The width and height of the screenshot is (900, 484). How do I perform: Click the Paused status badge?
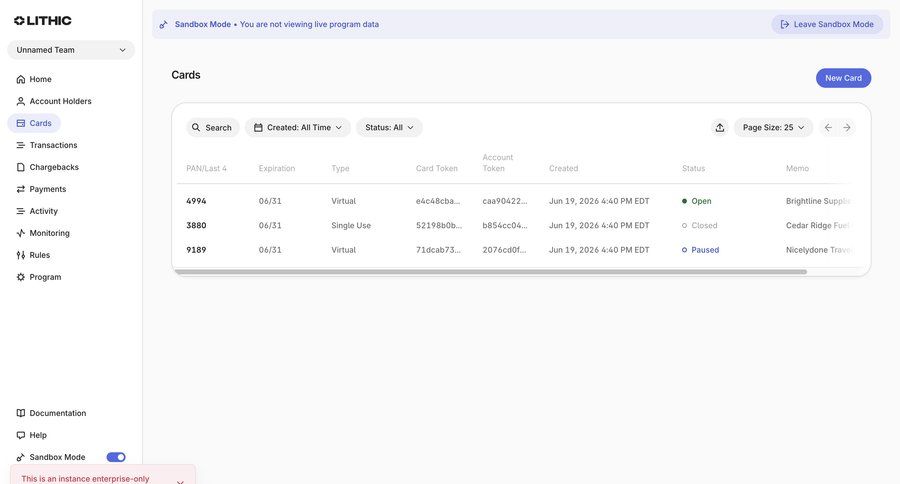tap(700, 250)
